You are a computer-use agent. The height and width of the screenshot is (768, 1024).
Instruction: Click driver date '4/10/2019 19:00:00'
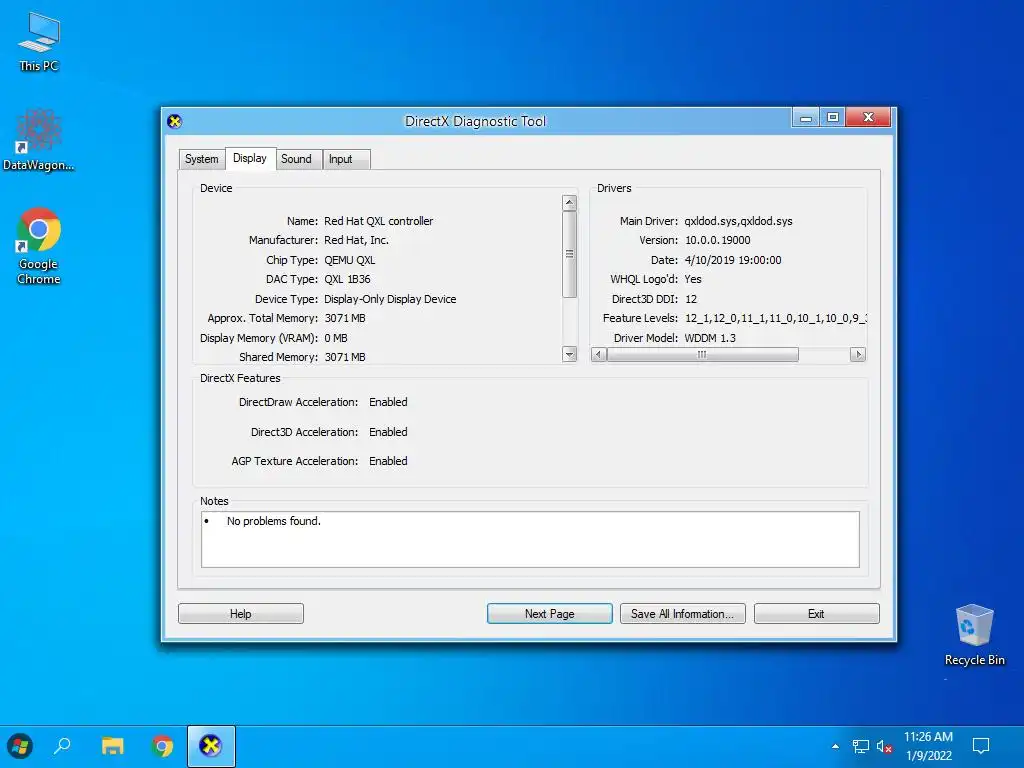pos(733,260)
